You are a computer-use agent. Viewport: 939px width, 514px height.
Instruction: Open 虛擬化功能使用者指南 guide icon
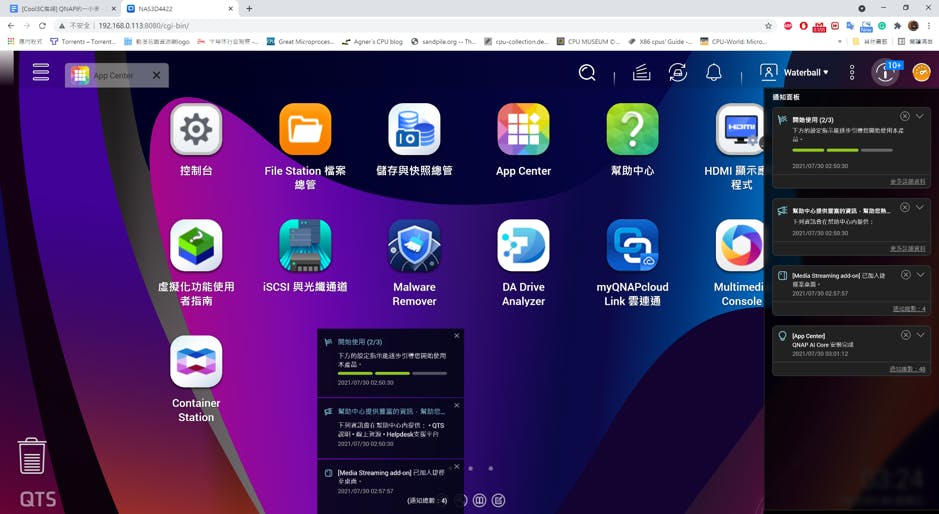[x=196, y=246]
